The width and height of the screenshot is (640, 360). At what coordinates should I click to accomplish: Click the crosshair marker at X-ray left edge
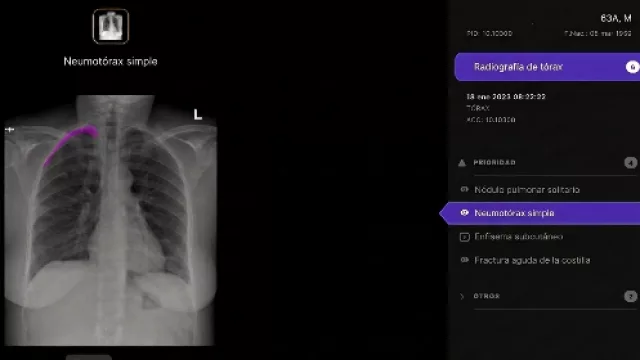[9, 130]
